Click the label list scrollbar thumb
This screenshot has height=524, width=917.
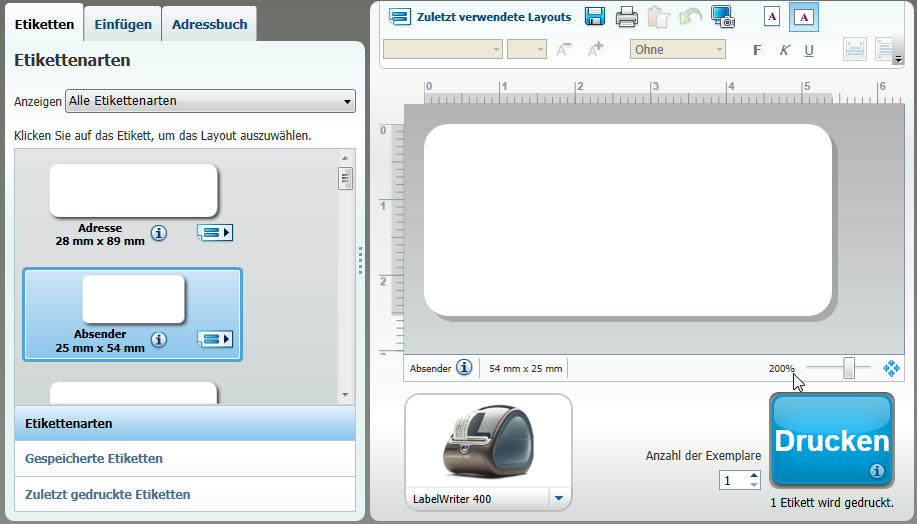click(345, 178)
